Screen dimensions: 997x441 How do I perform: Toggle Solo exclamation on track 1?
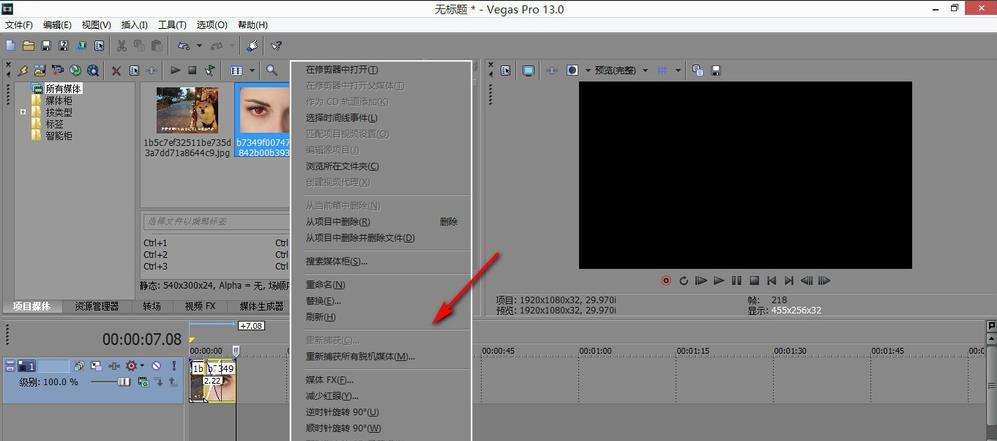click(174, 366)
